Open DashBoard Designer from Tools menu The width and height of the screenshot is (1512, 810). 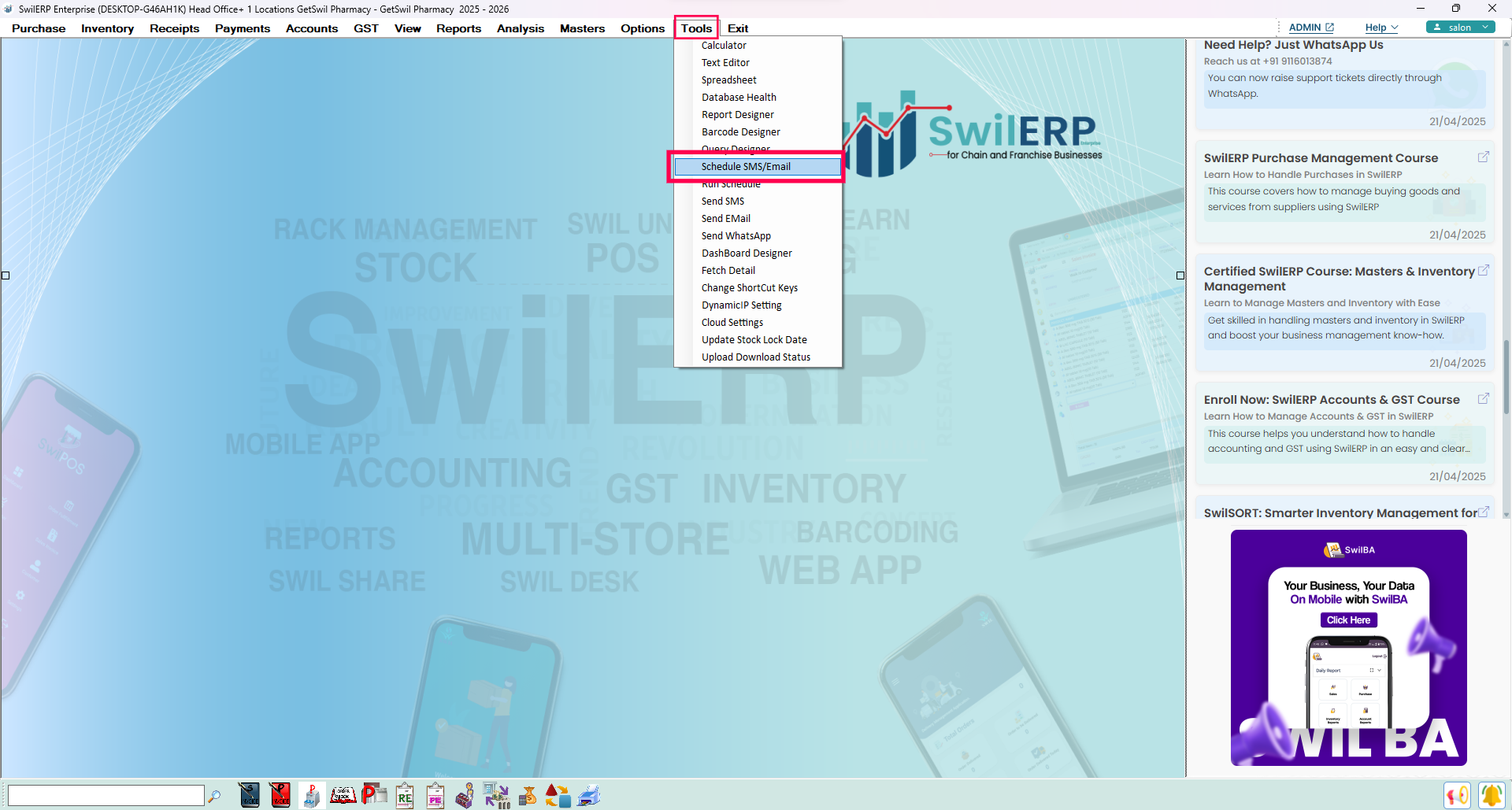pyautogui.click(x=758, y=253)
